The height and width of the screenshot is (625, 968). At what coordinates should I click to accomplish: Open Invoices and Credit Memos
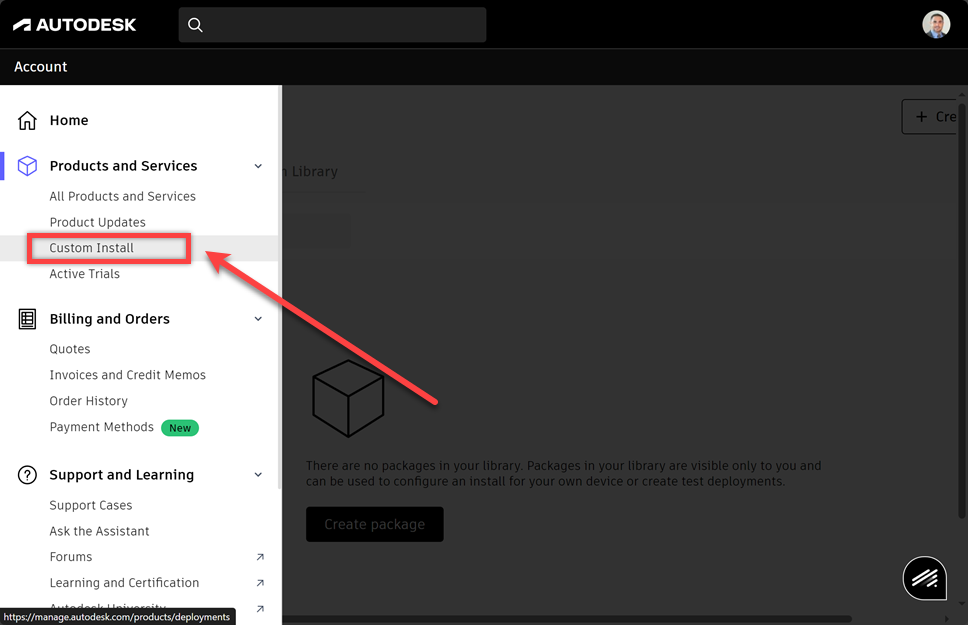pos(127,374)
